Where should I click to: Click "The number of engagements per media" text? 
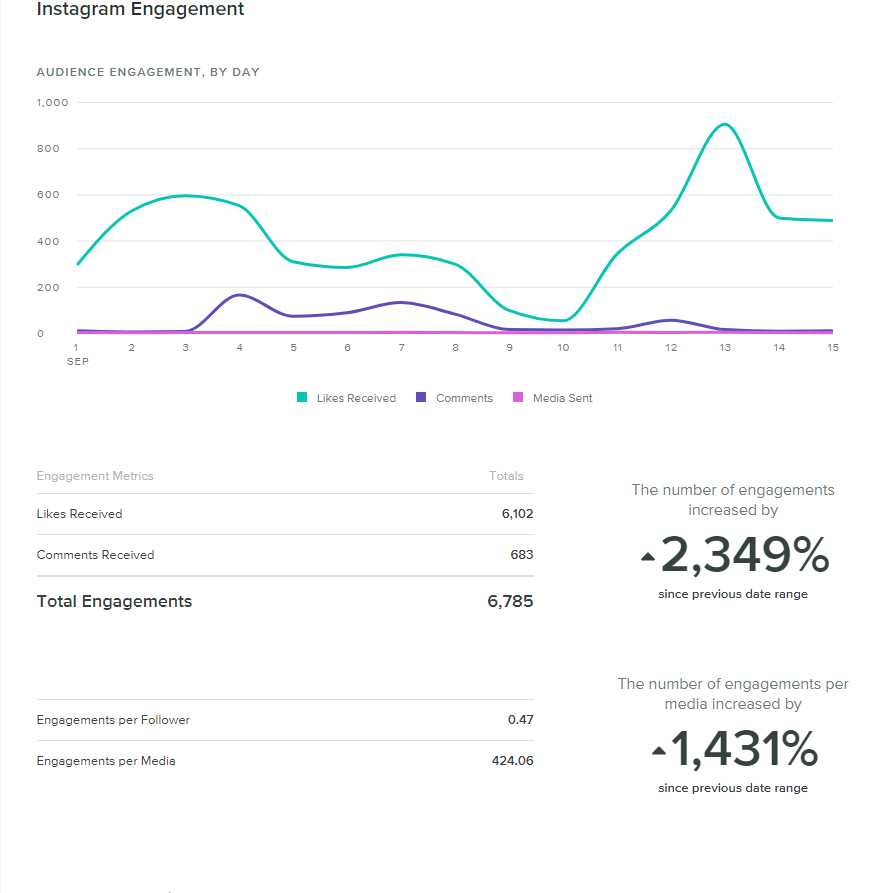coord(733,694)
